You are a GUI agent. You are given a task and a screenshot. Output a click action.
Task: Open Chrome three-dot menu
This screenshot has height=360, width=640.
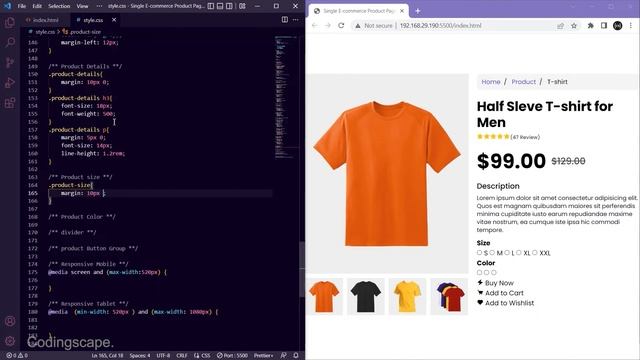tap(631, 26)
